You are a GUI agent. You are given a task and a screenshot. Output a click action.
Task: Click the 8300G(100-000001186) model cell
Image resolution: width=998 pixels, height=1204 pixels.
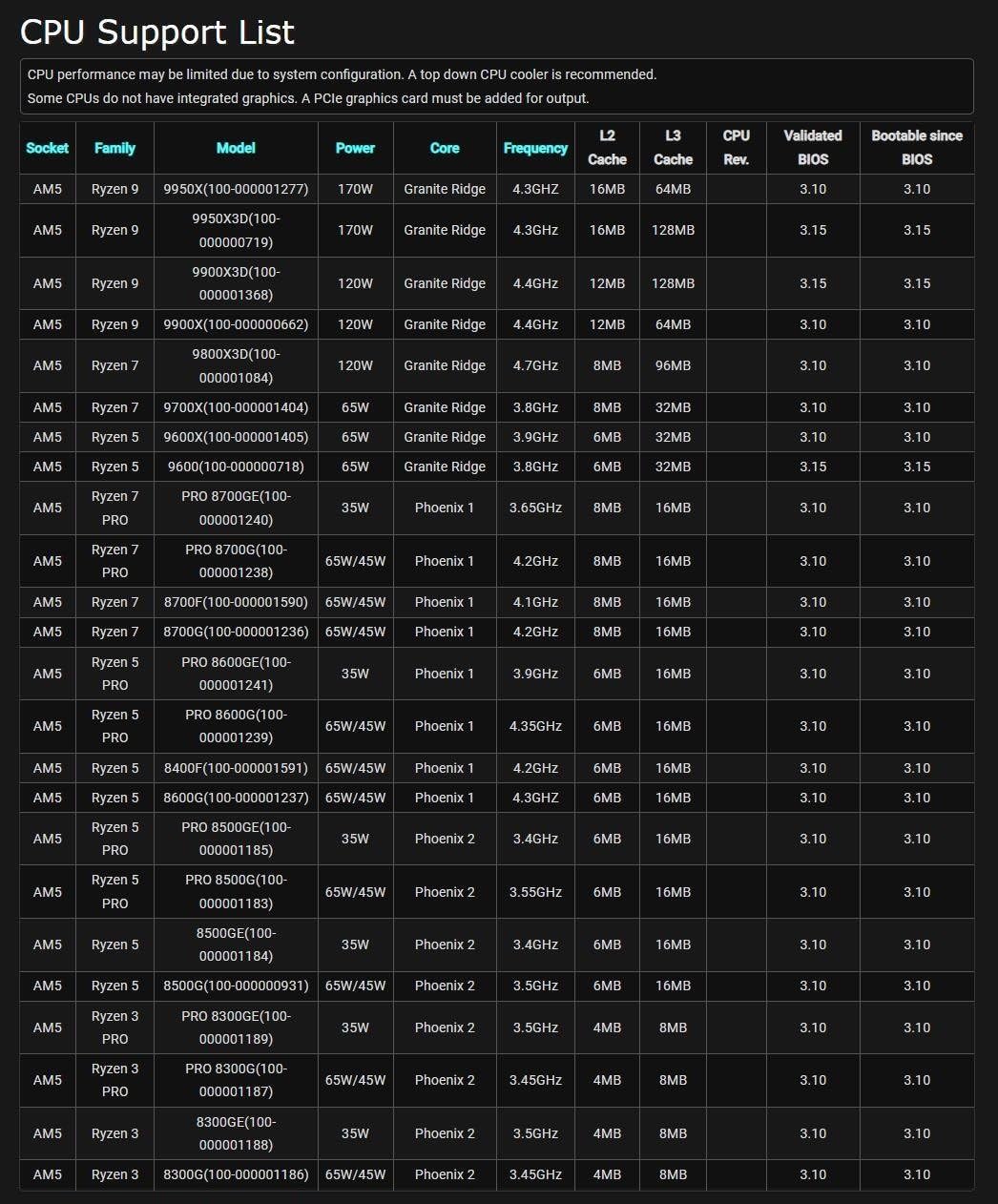tap(236, 1174)
